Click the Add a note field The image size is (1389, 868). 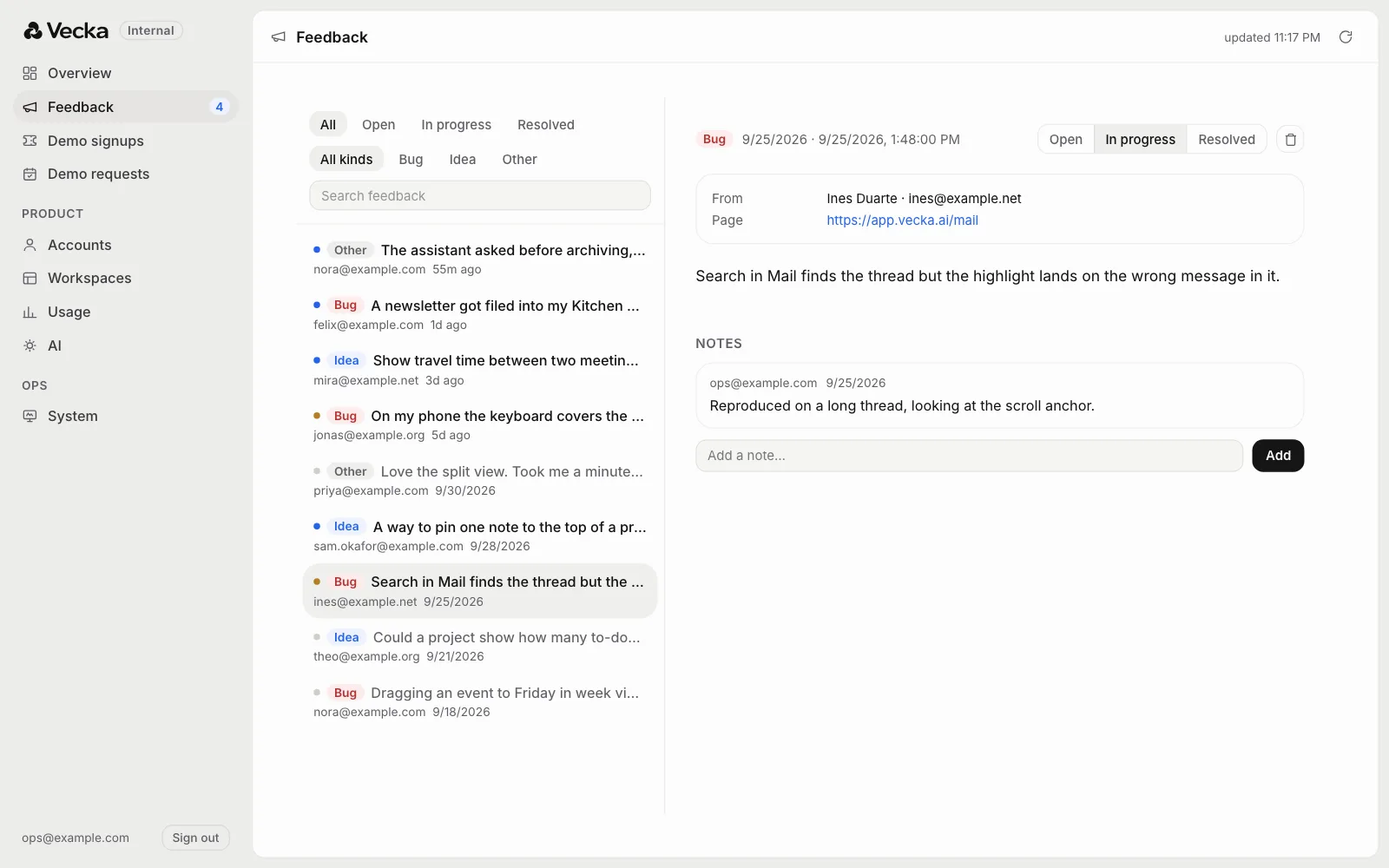pos(969,456)
